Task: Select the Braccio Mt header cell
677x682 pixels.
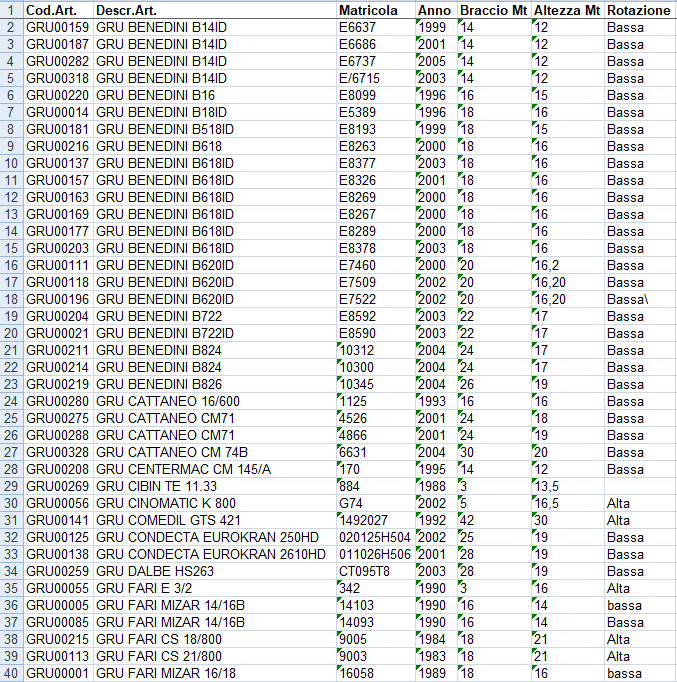Action: [x=494, y=10]
